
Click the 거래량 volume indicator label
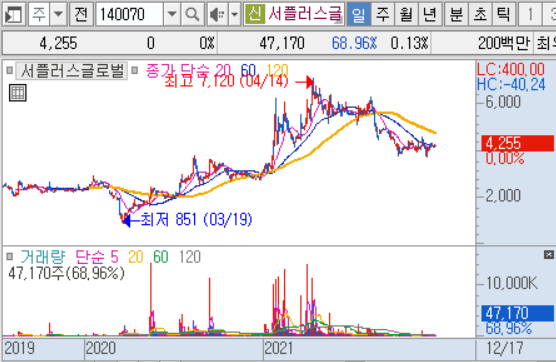coord(43,257)
